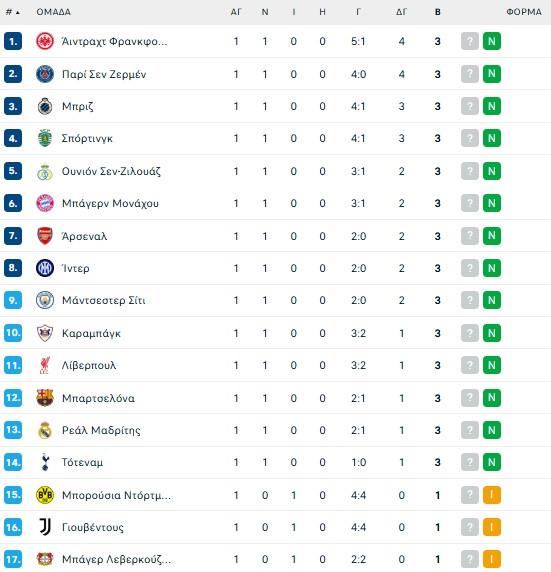551x572 pixels.
Task: Click the Paris Saint-Germain crest icon
Action: point(45,74)
